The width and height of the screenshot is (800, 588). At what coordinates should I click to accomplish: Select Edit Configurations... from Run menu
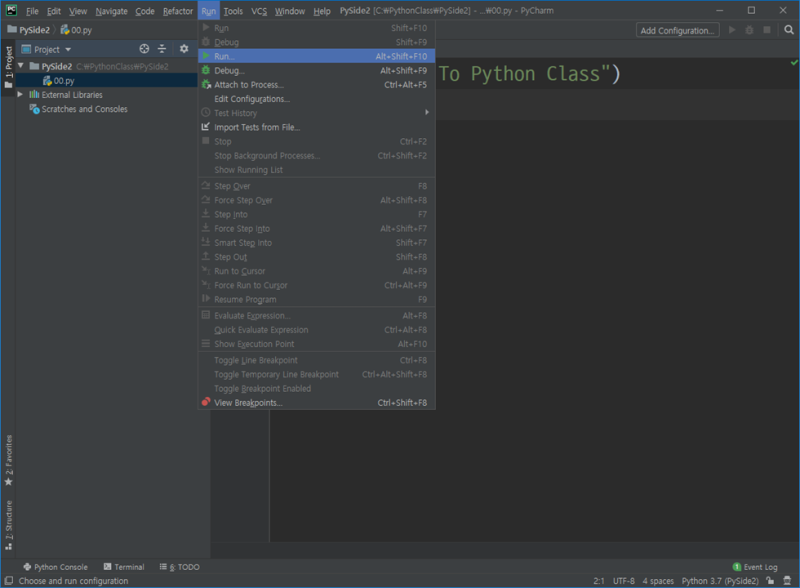(251, 99)
